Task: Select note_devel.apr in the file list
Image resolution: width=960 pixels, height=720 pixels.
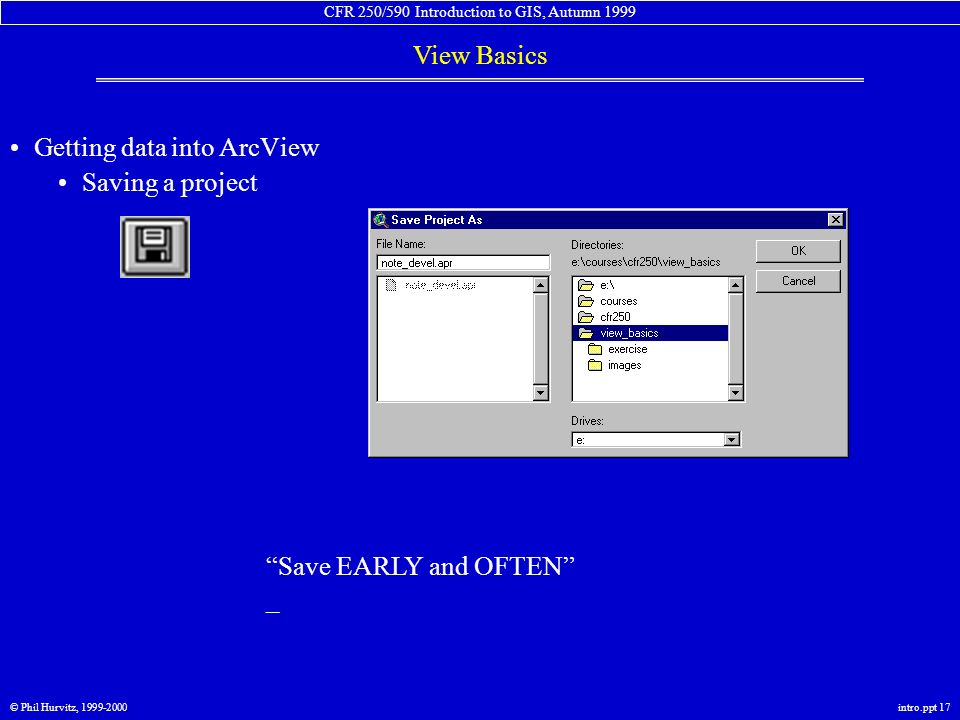Action: [440, 285]
